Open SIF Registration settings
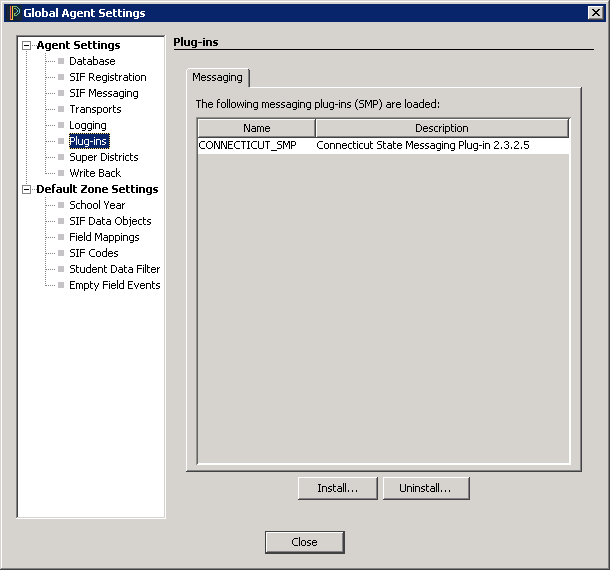 (x=107, y=77)
